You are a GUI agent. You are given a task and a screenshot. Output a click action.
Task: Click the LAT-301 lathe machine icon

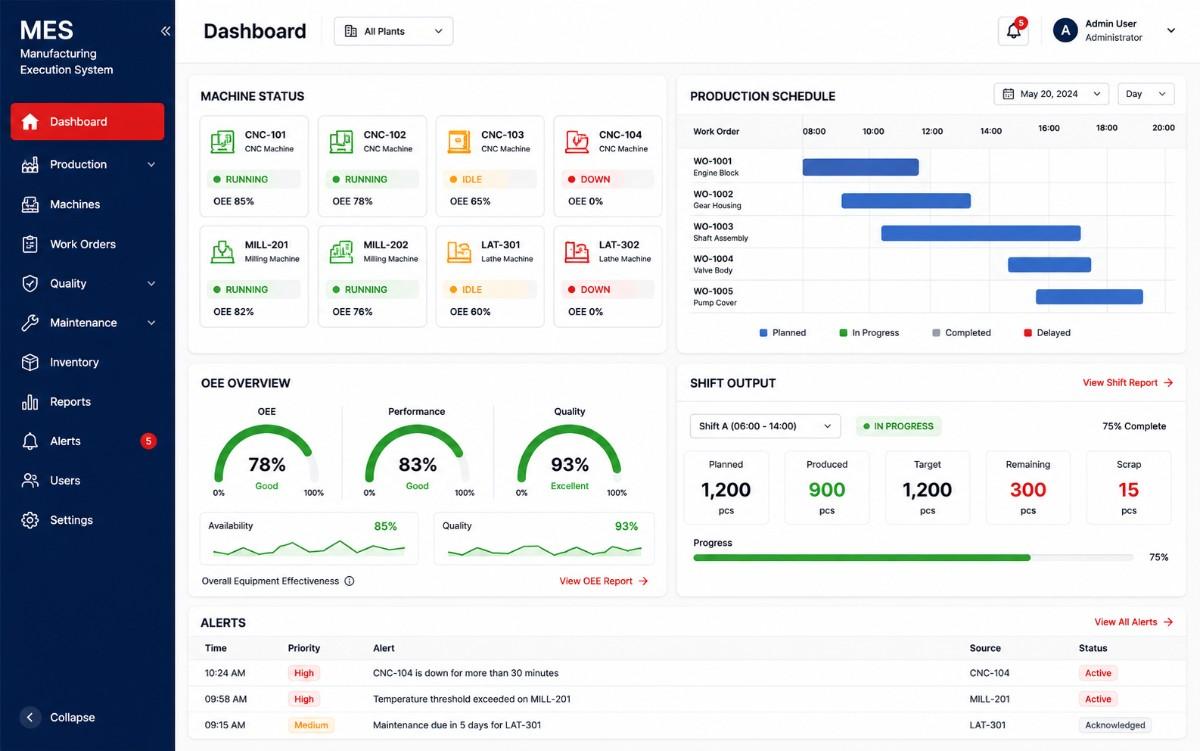459,251
